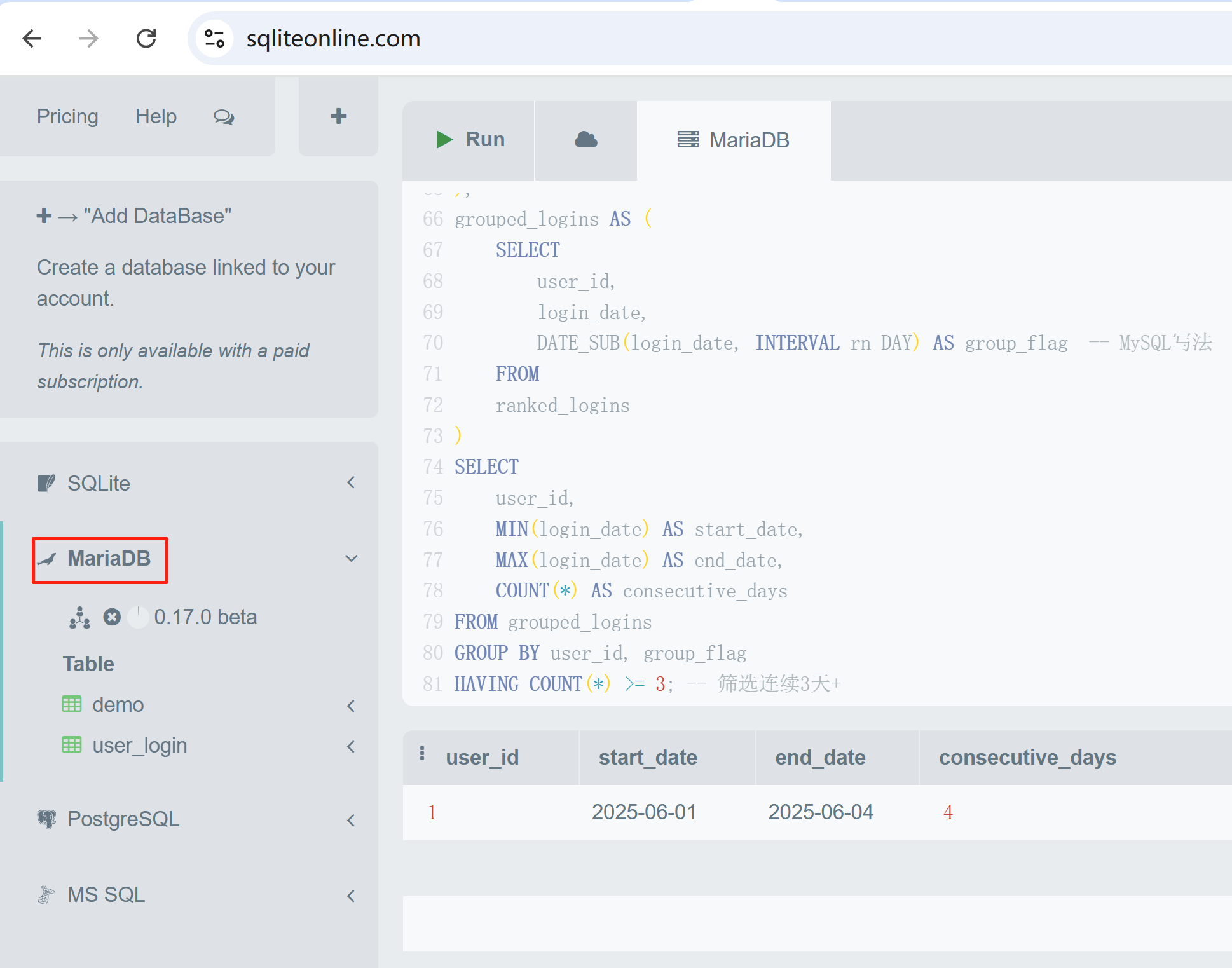This screenshot has width=1232, height=968.
Task: Click the site settings icon in address bar
Action: coord(214,39)
